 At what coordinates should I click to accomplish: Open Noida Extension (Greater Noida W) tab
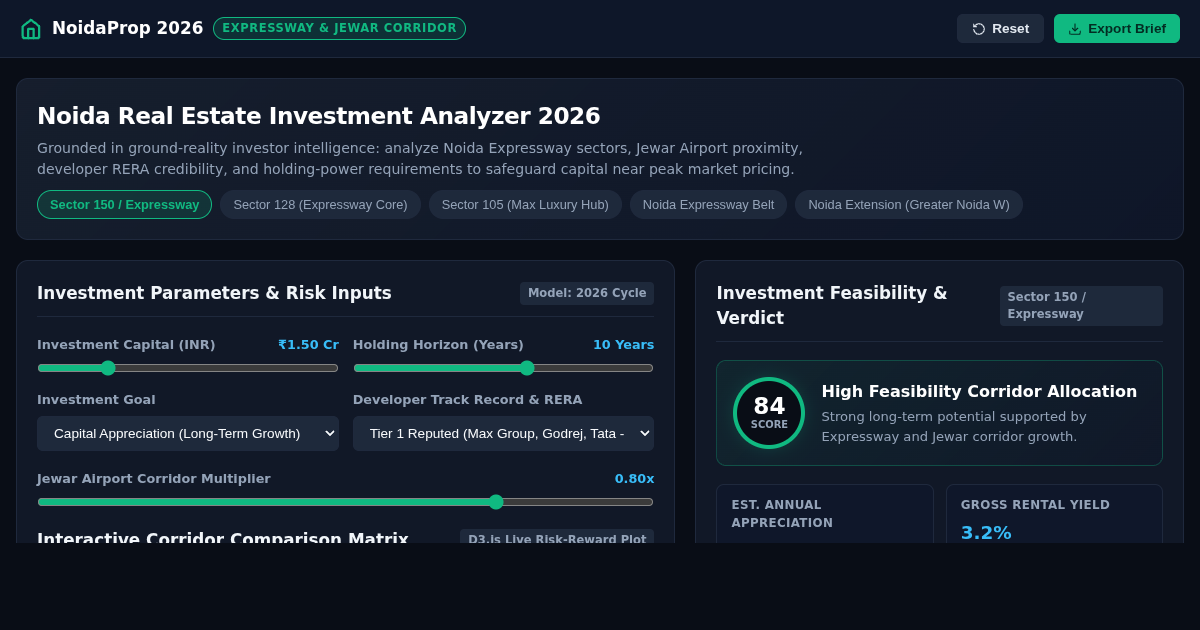[909, 205]
